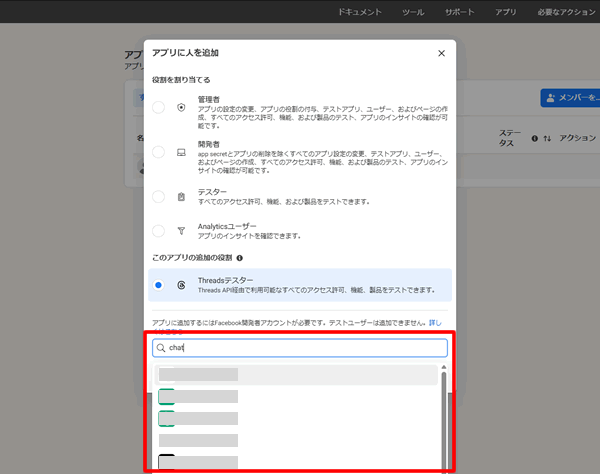Close the アプリに人を追加 dialog
600x474 pixels.
(442, 53)
